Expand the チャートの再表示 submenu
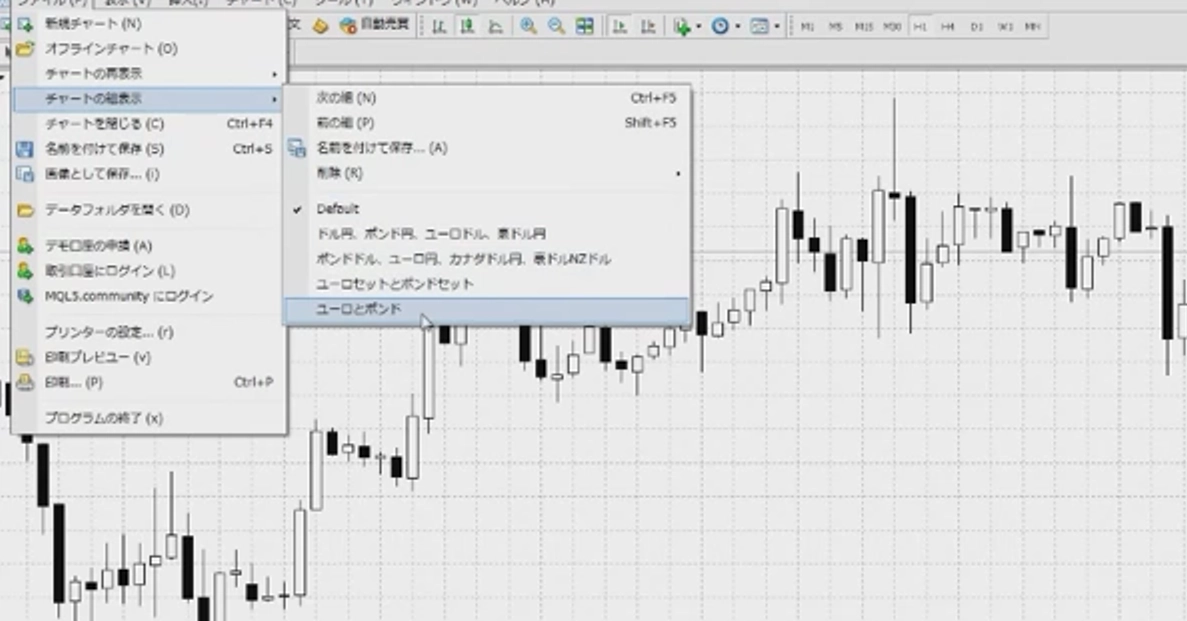This screenshot has width=1187, height=621. 149,73
